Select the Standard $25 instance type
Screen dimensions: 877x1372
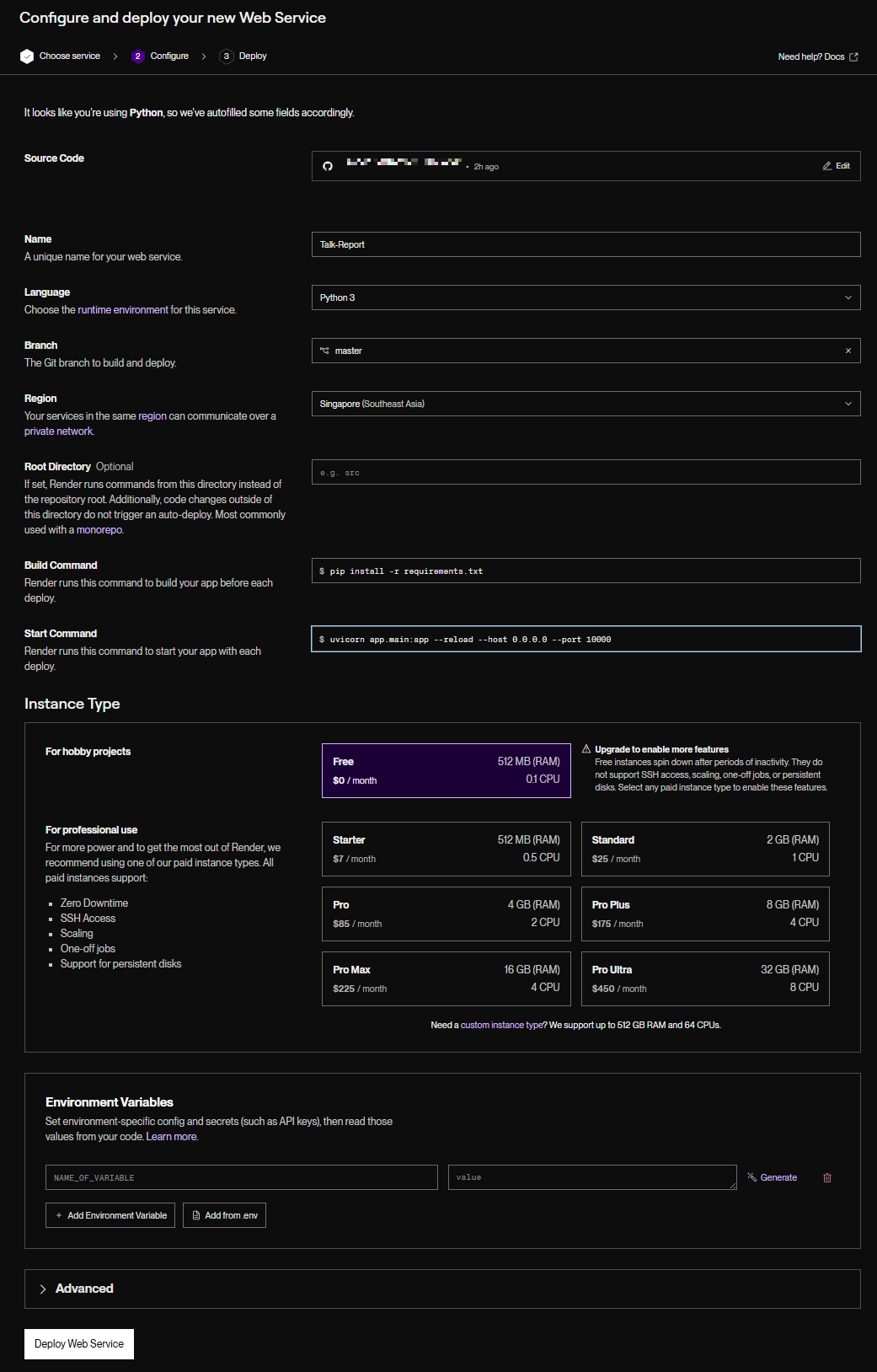(x=705, y=849)
